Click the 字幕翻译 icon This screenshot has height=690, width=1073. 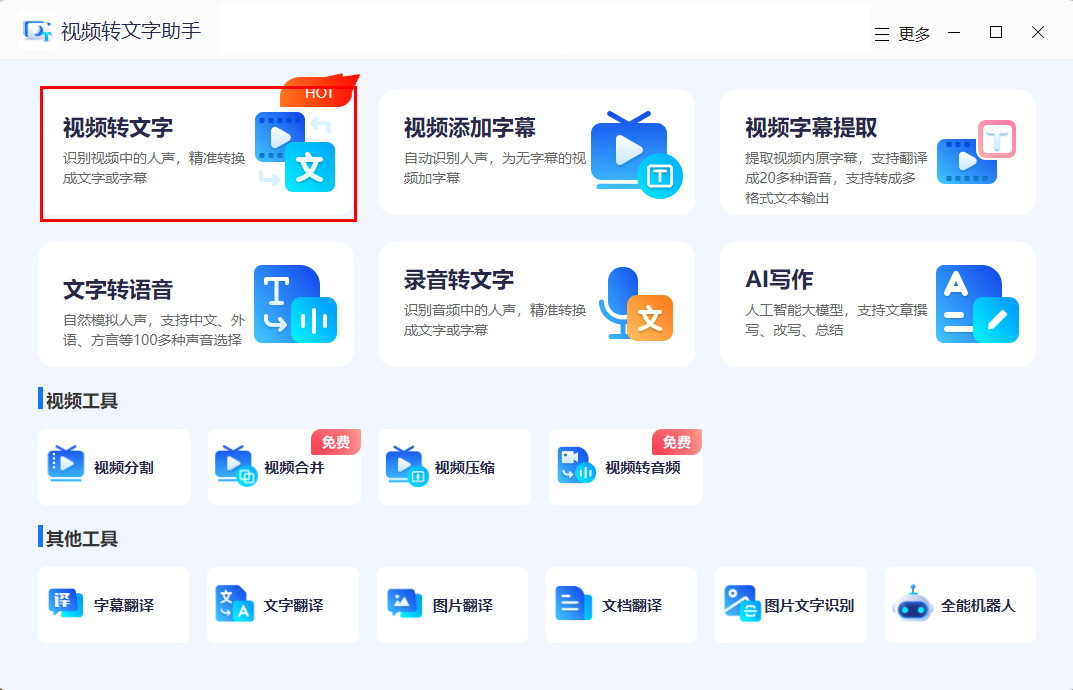pyautogui.click(x=66, y=603)
